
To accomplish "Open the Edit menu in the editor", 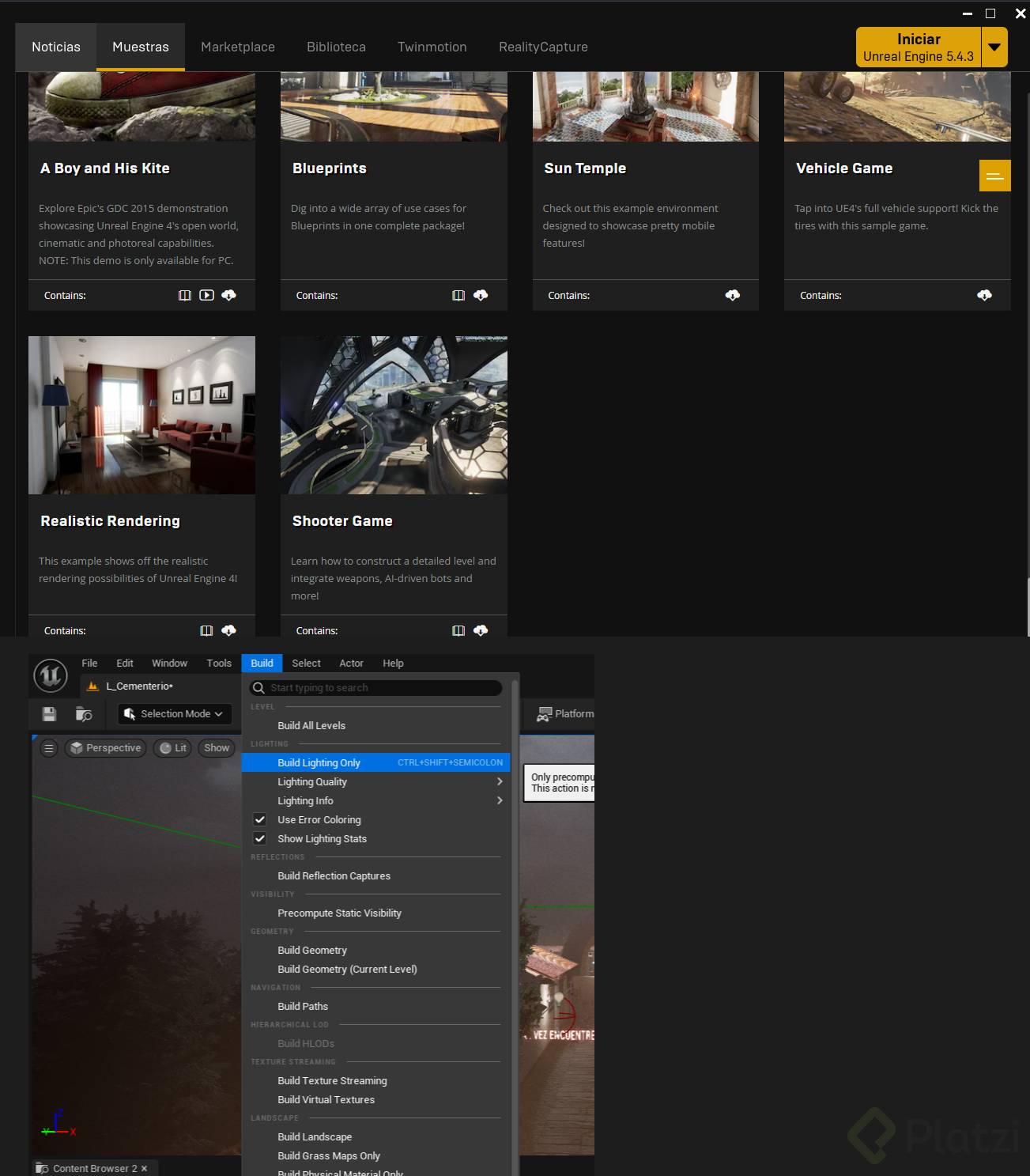I will point(125,663).
